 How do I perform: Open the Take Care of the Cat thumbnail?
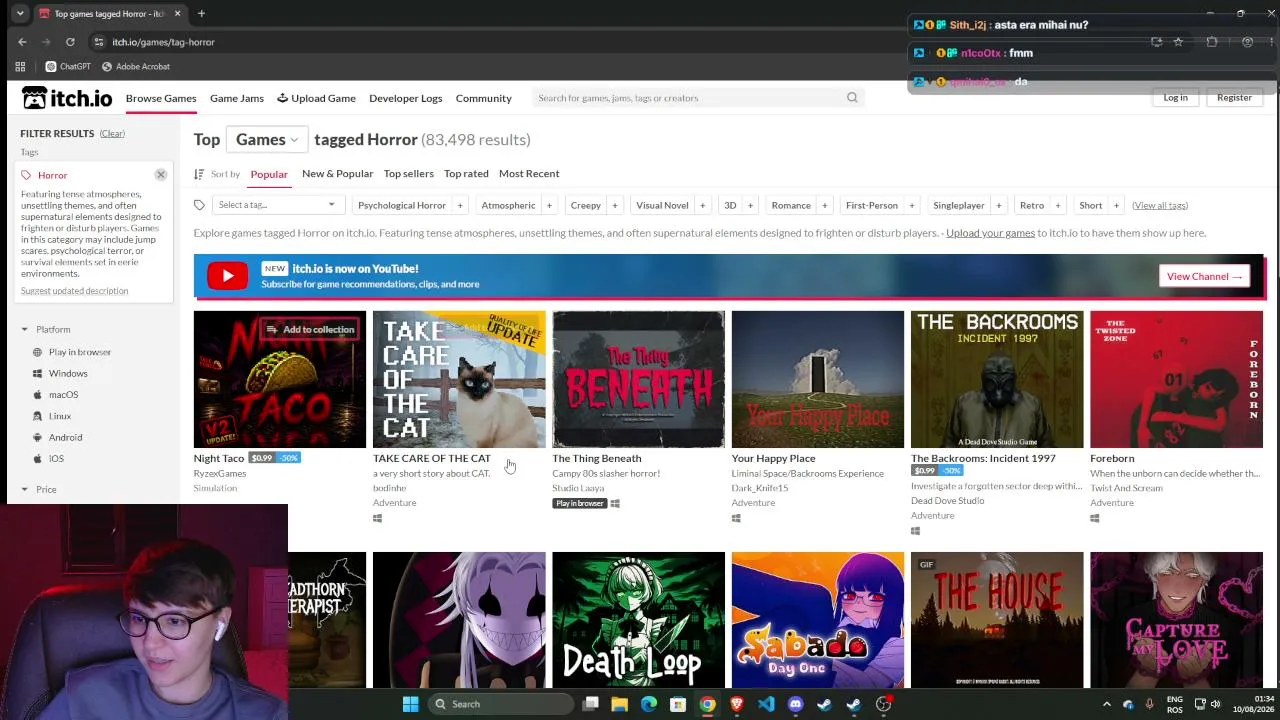click(x=459, y=379)
